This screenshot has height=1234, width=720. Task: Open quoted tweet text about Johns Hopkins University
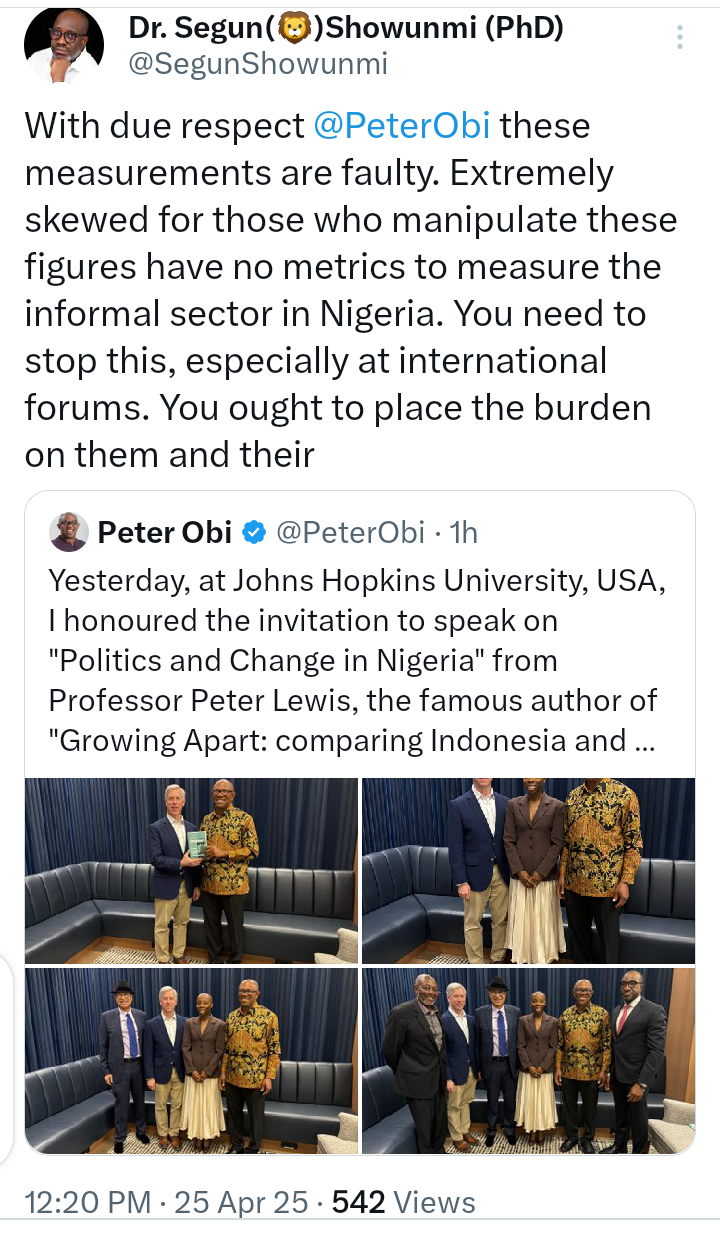click(x=353, y=661)
